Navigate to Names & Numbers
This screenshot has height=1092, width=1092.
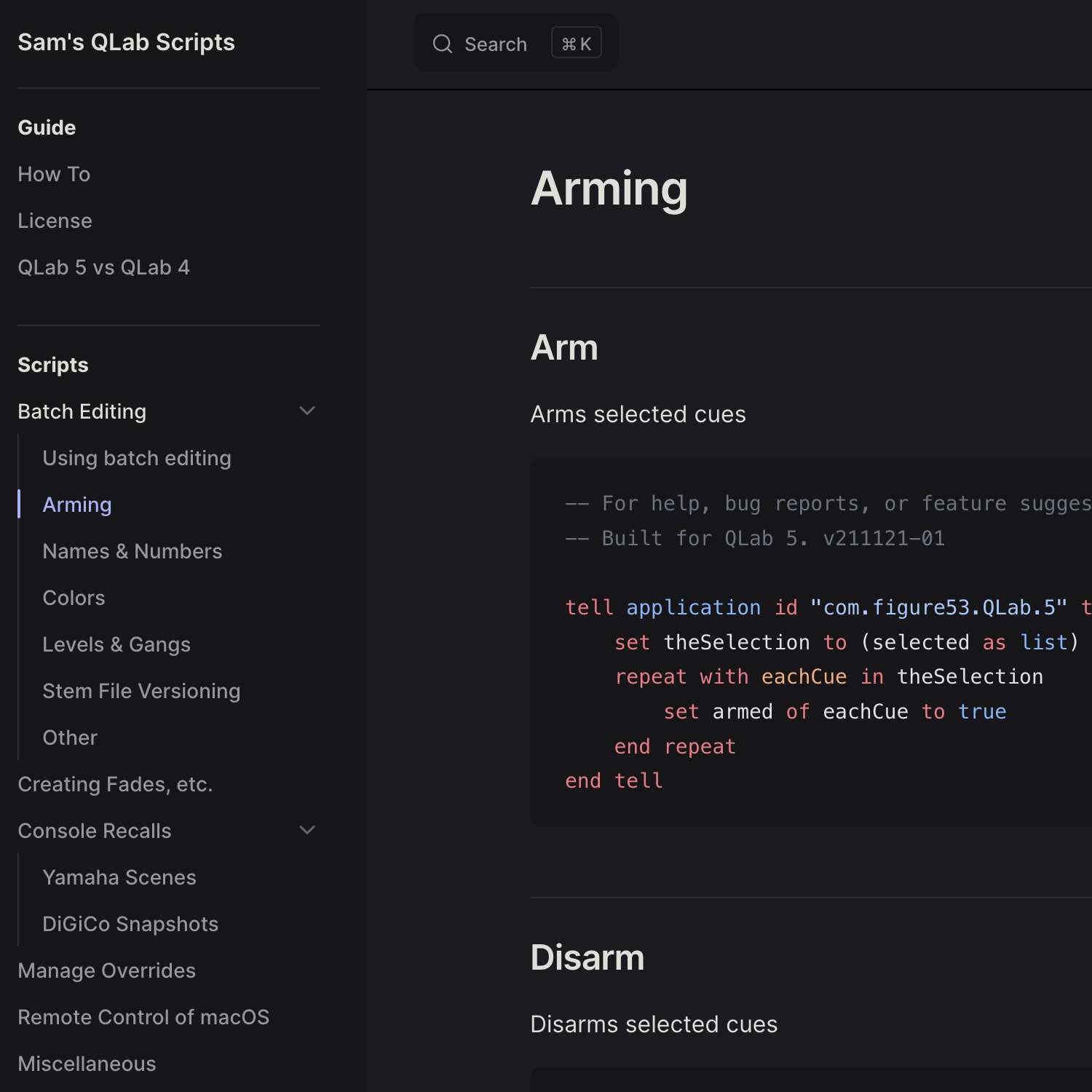click(132, 551)
